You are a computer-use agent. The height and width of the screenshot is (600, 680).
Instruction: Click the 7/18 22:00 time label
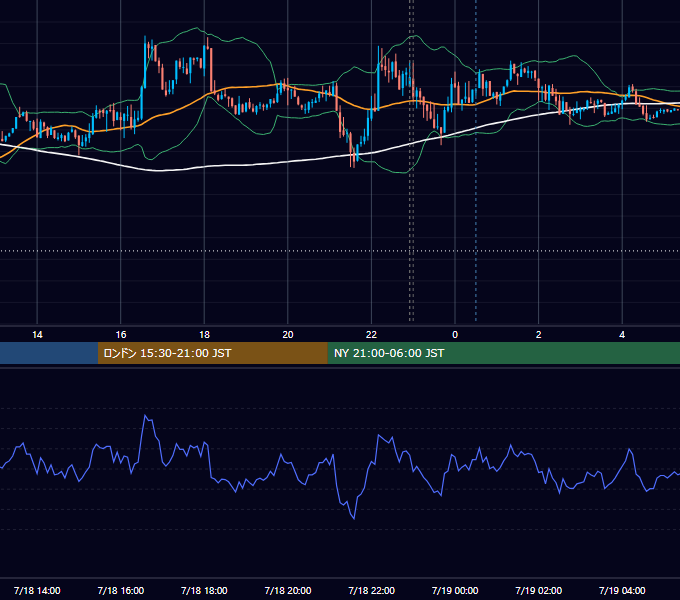(372, 590)
